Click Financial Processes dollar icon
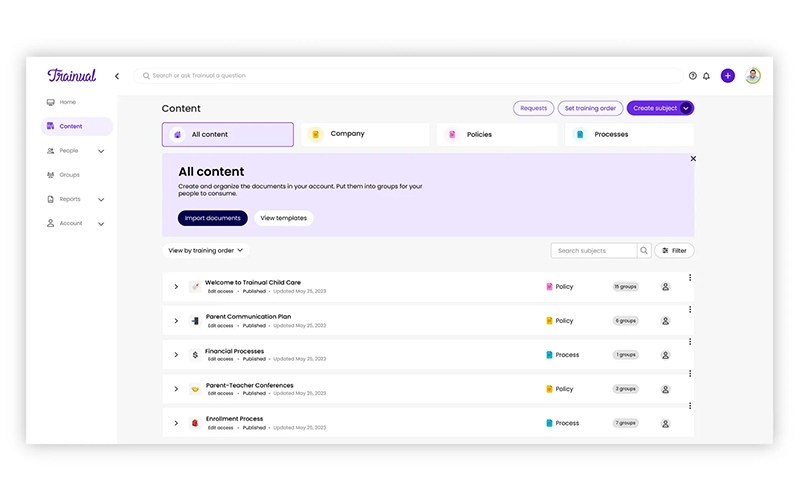Viewport: 800px width, 500px height. tap(195, 355)
